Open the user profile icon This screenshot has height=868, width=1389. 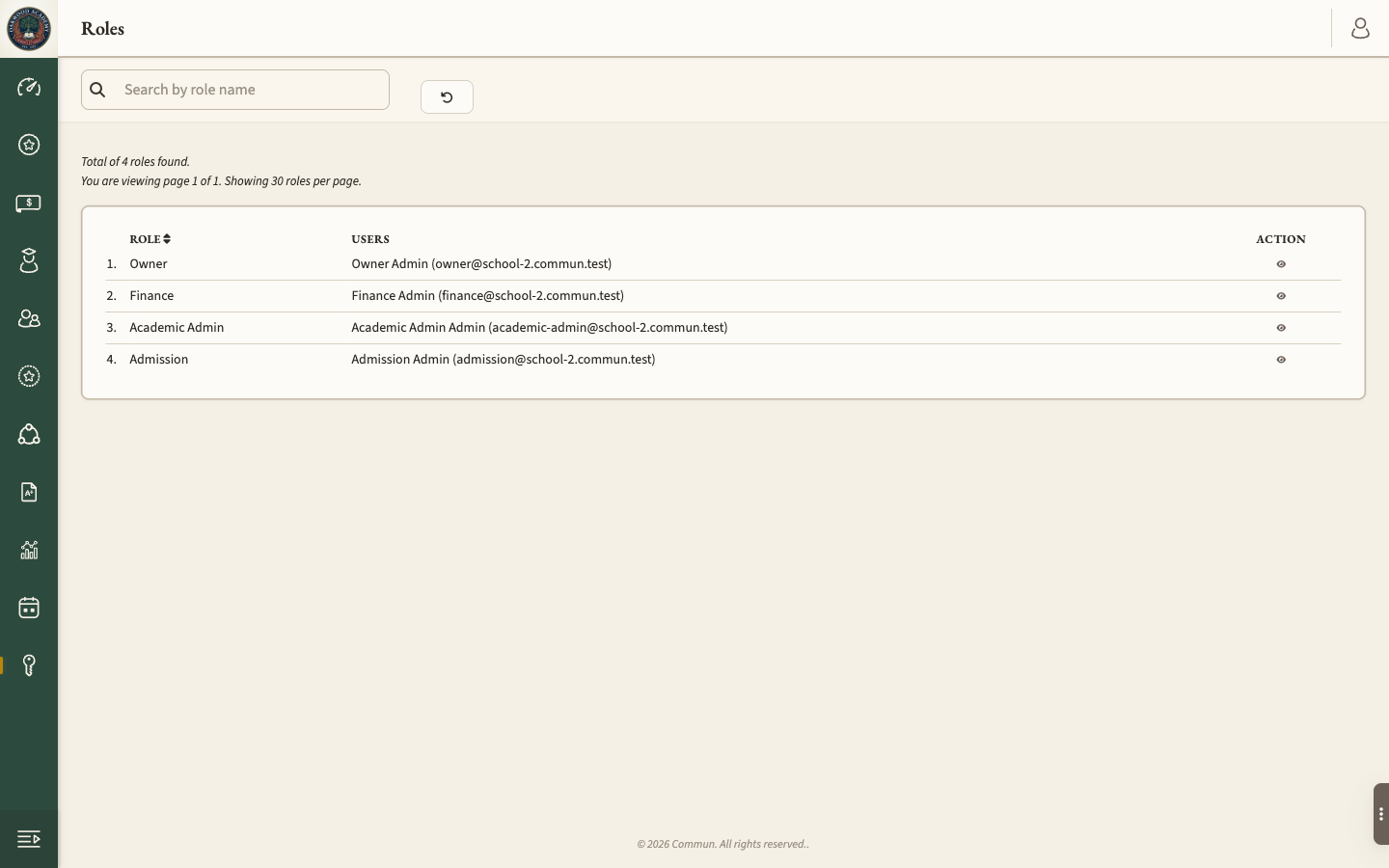tap(1360, 29)
